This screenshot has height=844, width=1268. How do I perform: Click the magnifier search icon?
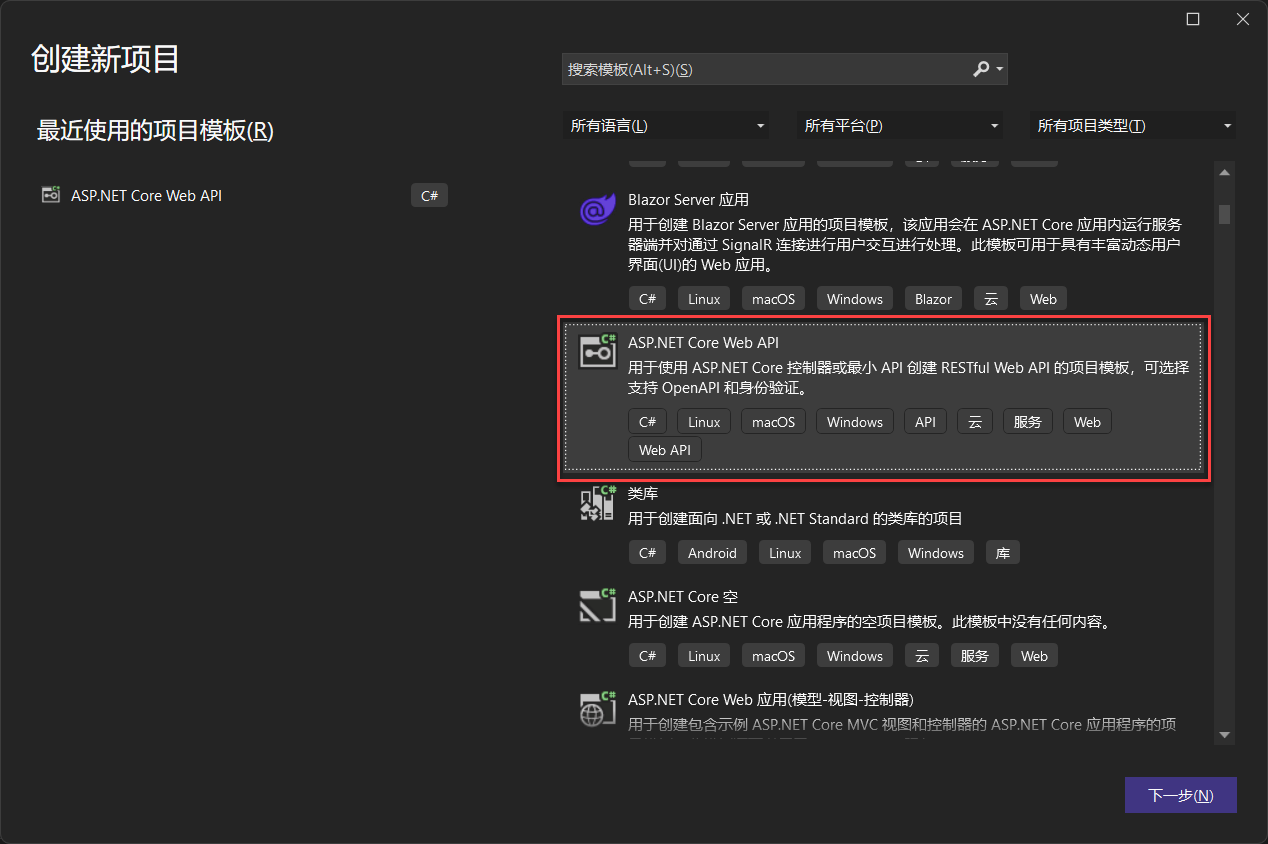(981, 69)
